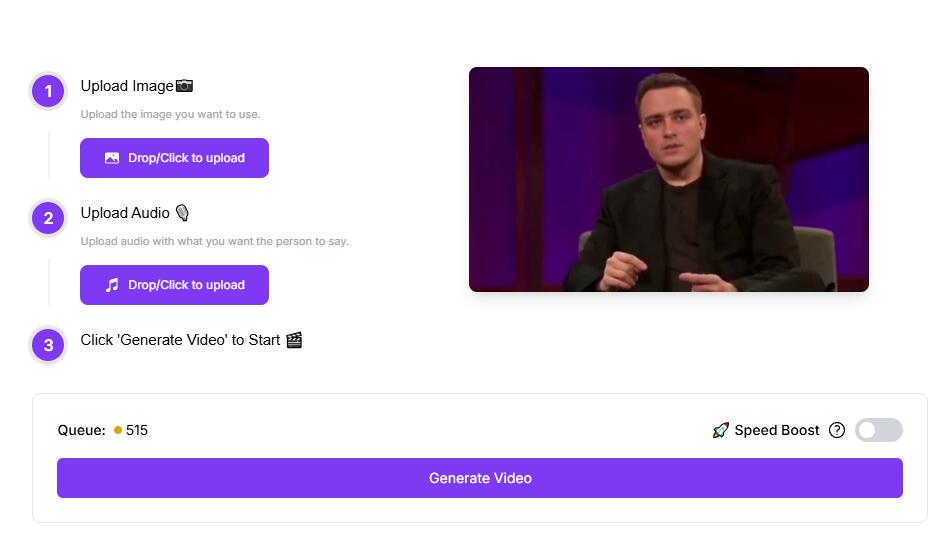The image size is (948, 540).
Task: Click Drop/Click to upload under Upload Image
Action: [175, 158]
